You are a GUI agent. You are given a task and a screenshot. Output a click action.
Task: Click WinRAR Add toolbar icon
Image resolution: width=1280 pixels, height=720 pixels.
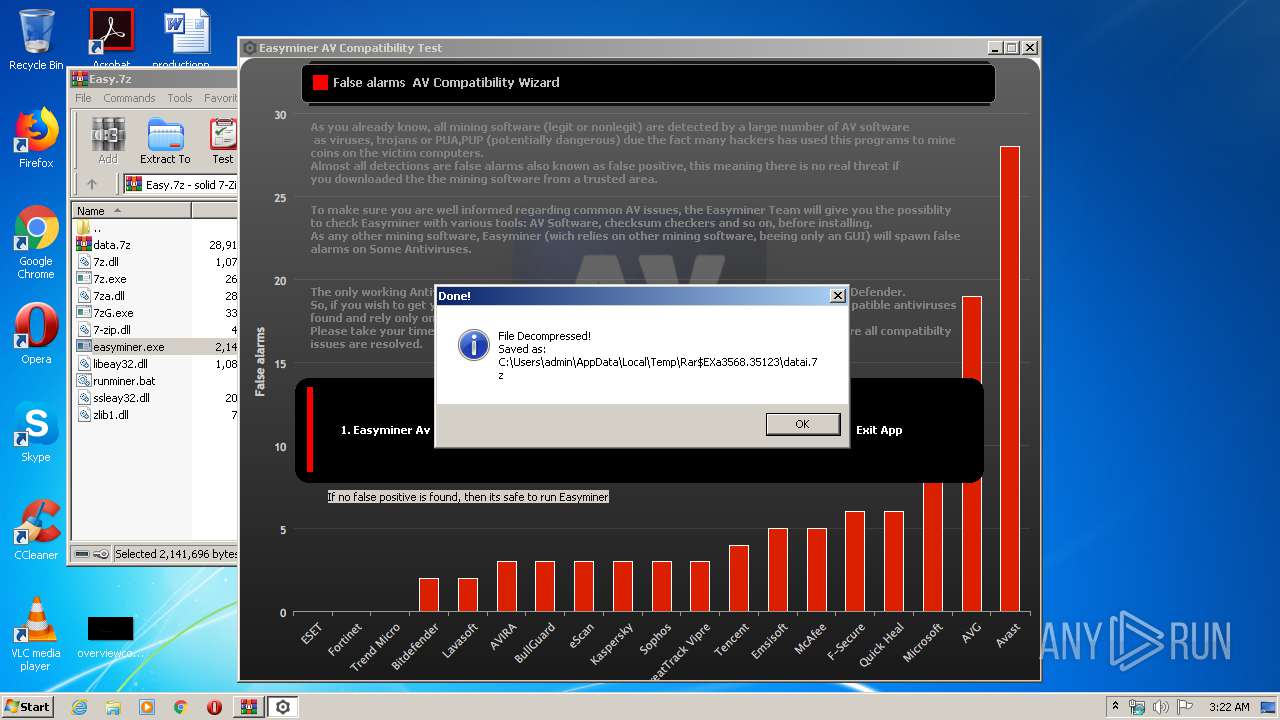coord(108,141)
